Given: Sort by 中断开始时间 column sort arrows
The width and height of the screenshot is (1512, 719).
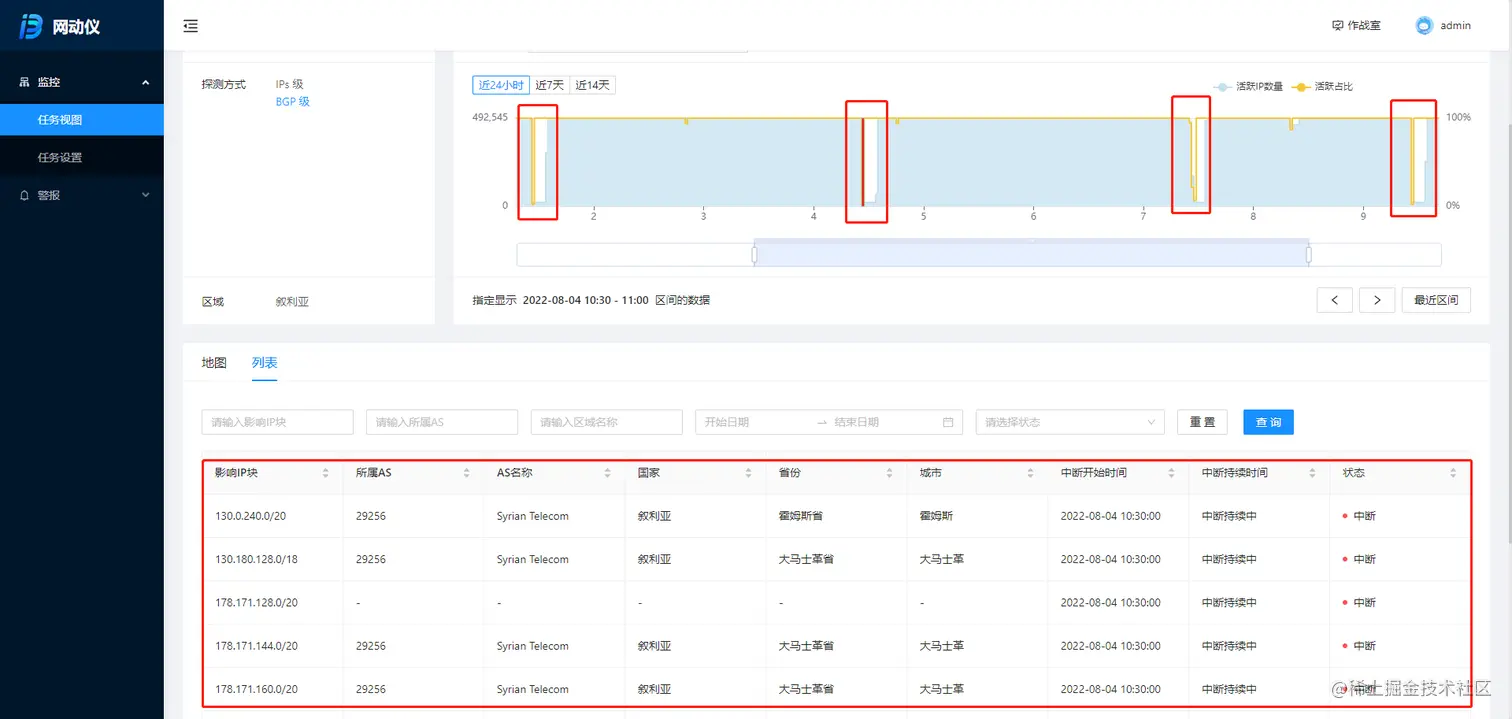Looking at the screenshot, I should point(1171,473).
